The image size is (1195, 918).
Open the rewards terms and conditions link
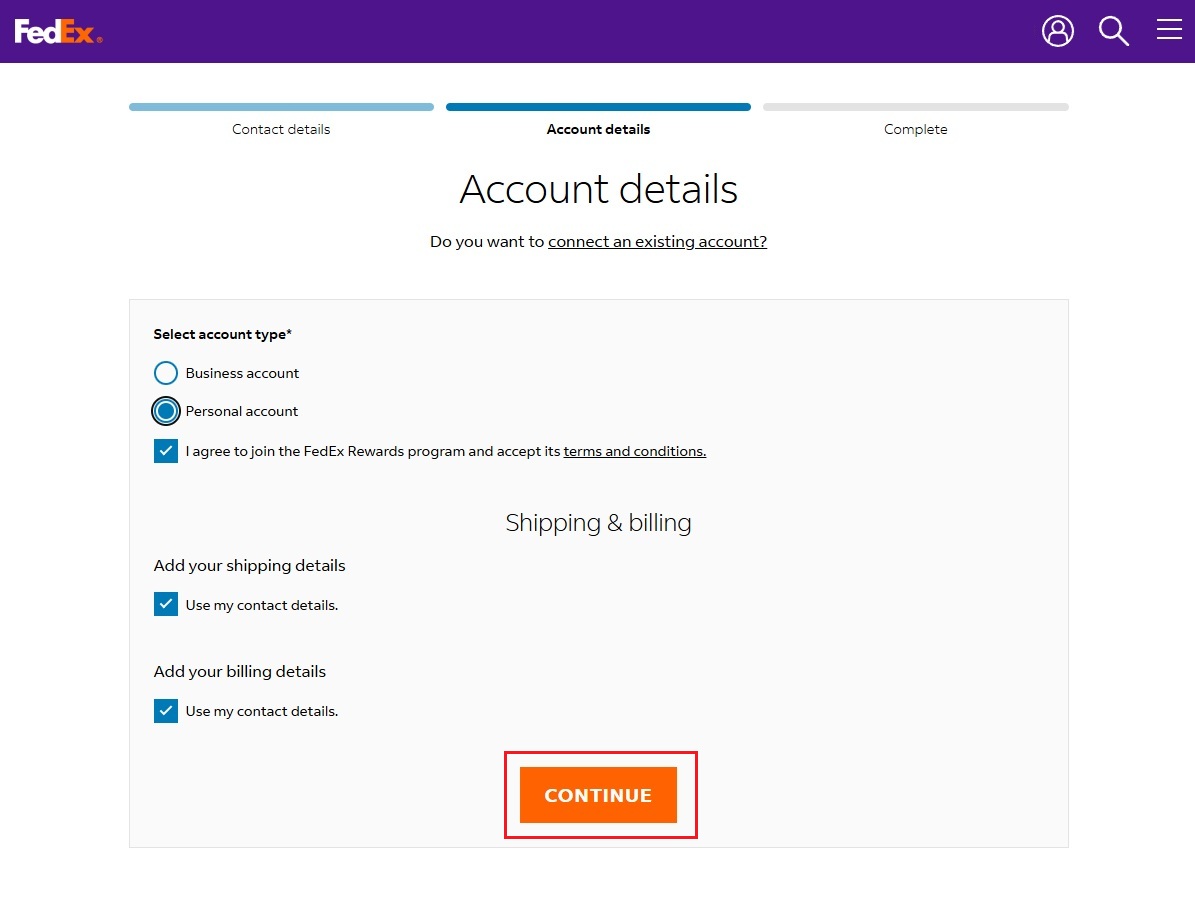click(x=634, y=451)
